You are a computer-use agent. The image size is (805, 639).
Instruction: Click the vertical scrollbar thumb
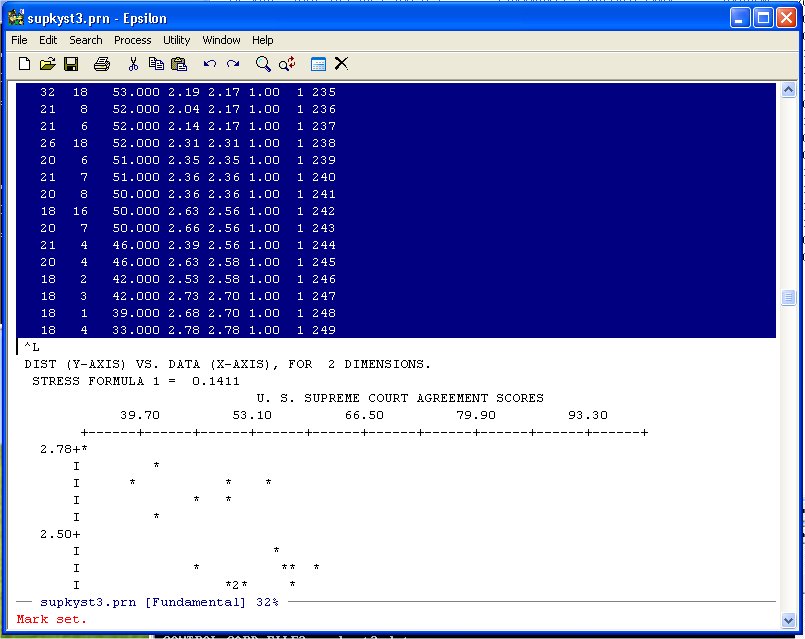point(787,298)
